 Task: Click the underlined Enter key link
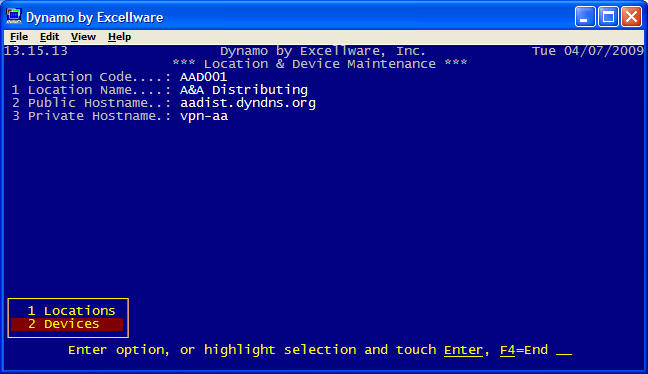463,350
